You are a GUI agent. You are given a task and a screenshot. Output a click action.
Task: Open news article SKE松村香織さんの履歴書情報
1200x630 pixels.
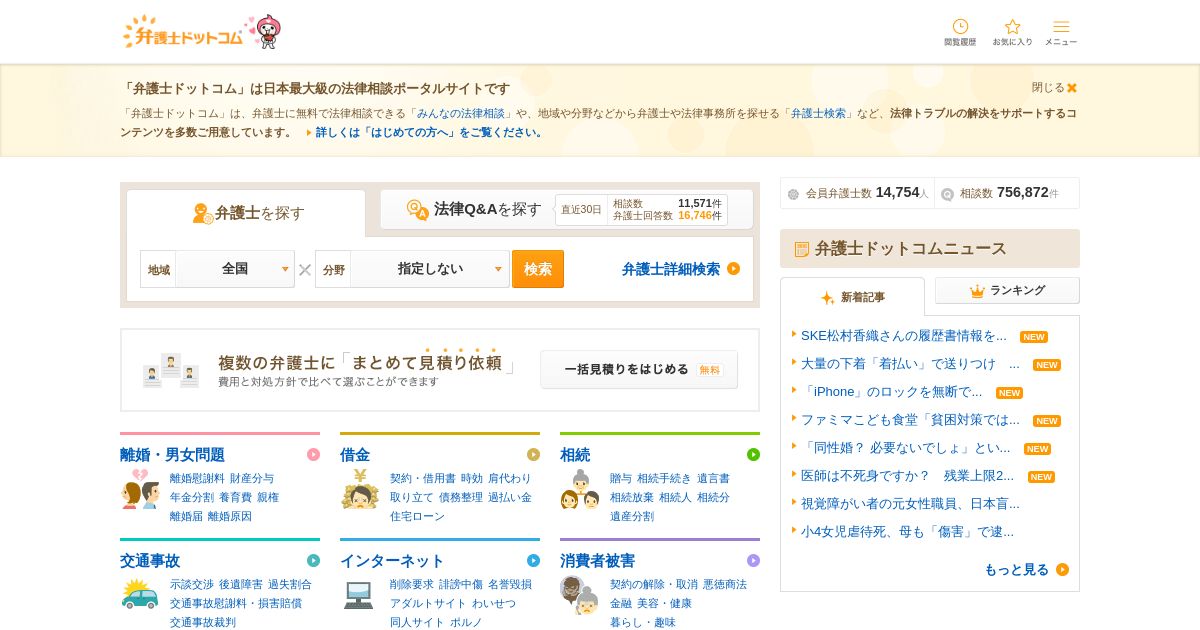[904, 336]
